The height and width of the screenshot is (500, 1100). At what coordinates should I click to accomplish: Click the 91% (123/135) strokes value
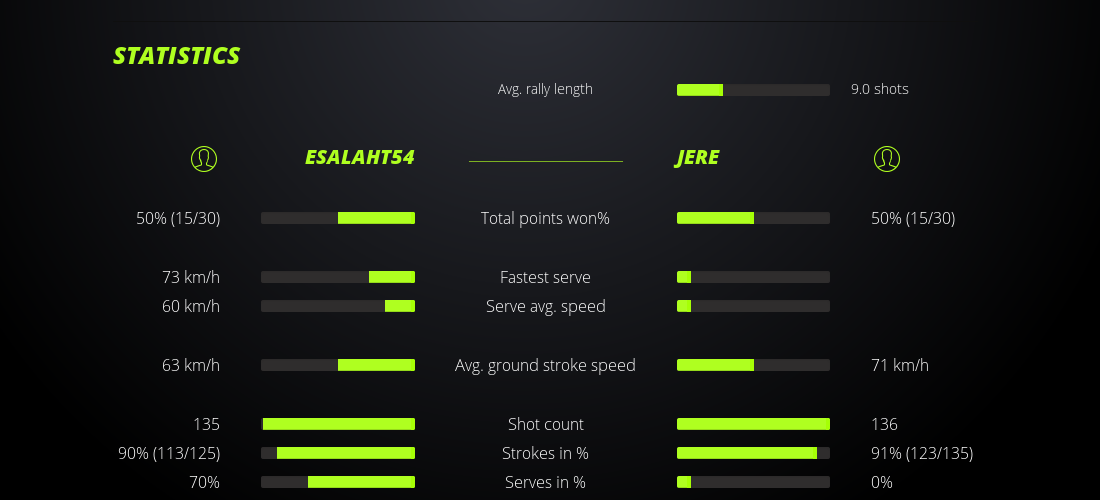click(922, 453)
